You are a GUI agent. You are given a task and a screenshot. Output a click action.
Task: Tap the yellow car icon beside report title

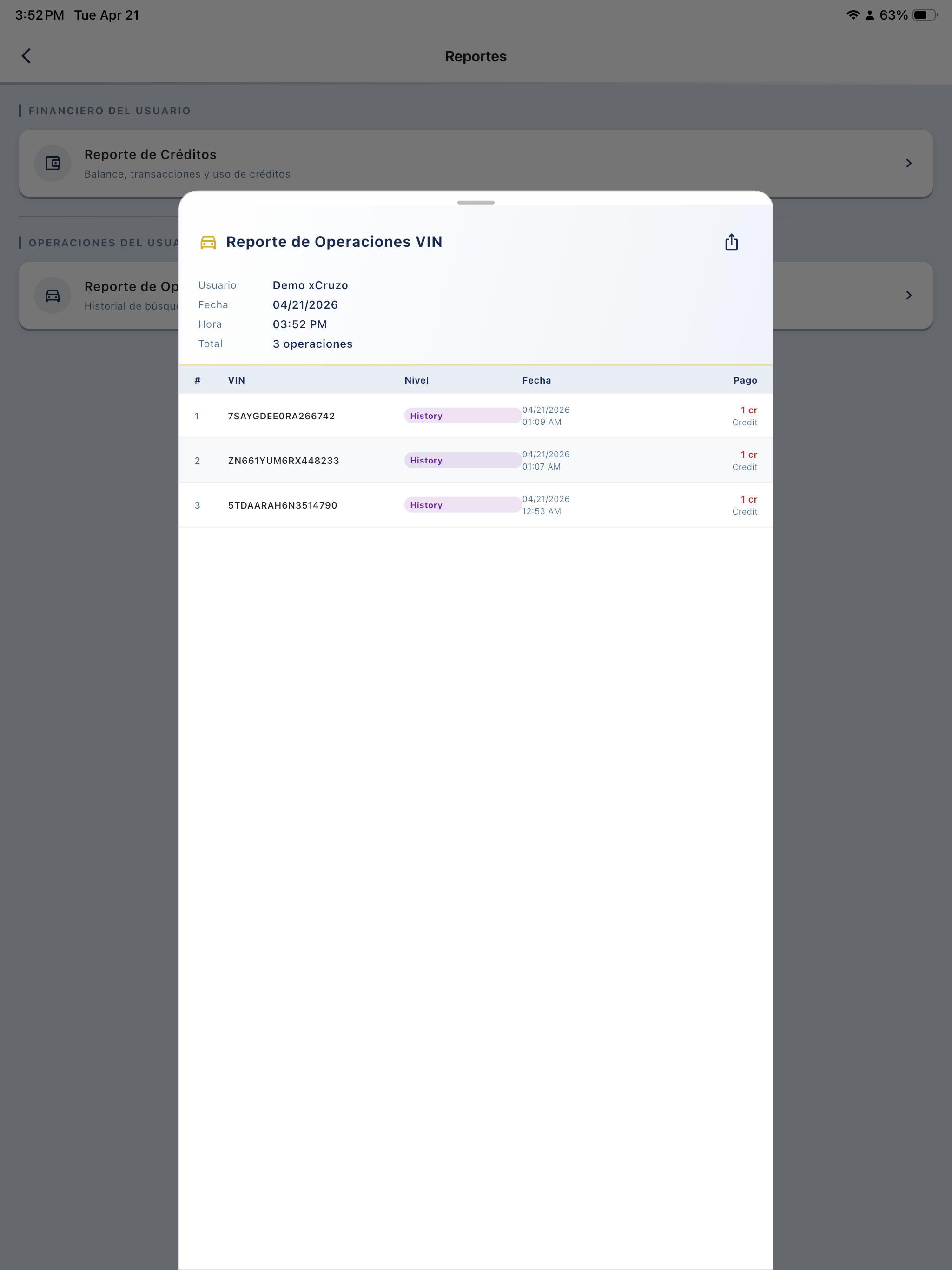point(208,242)
